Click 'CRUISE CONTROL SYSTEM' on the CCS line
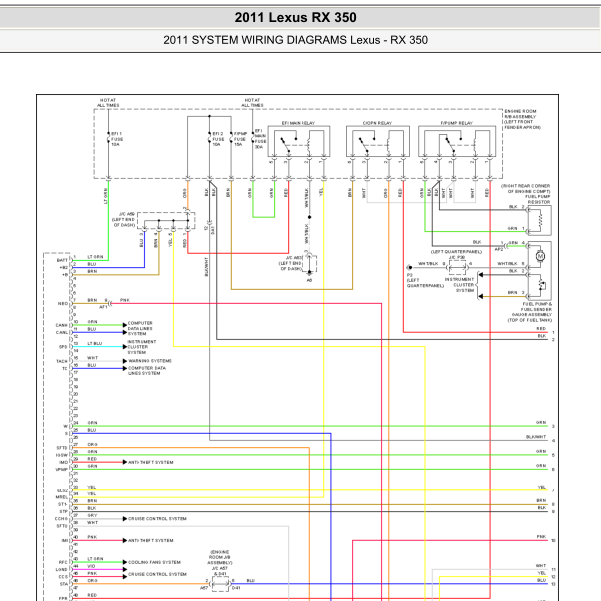This screenshot has width=601, height=601. click(x=157, y=574)
